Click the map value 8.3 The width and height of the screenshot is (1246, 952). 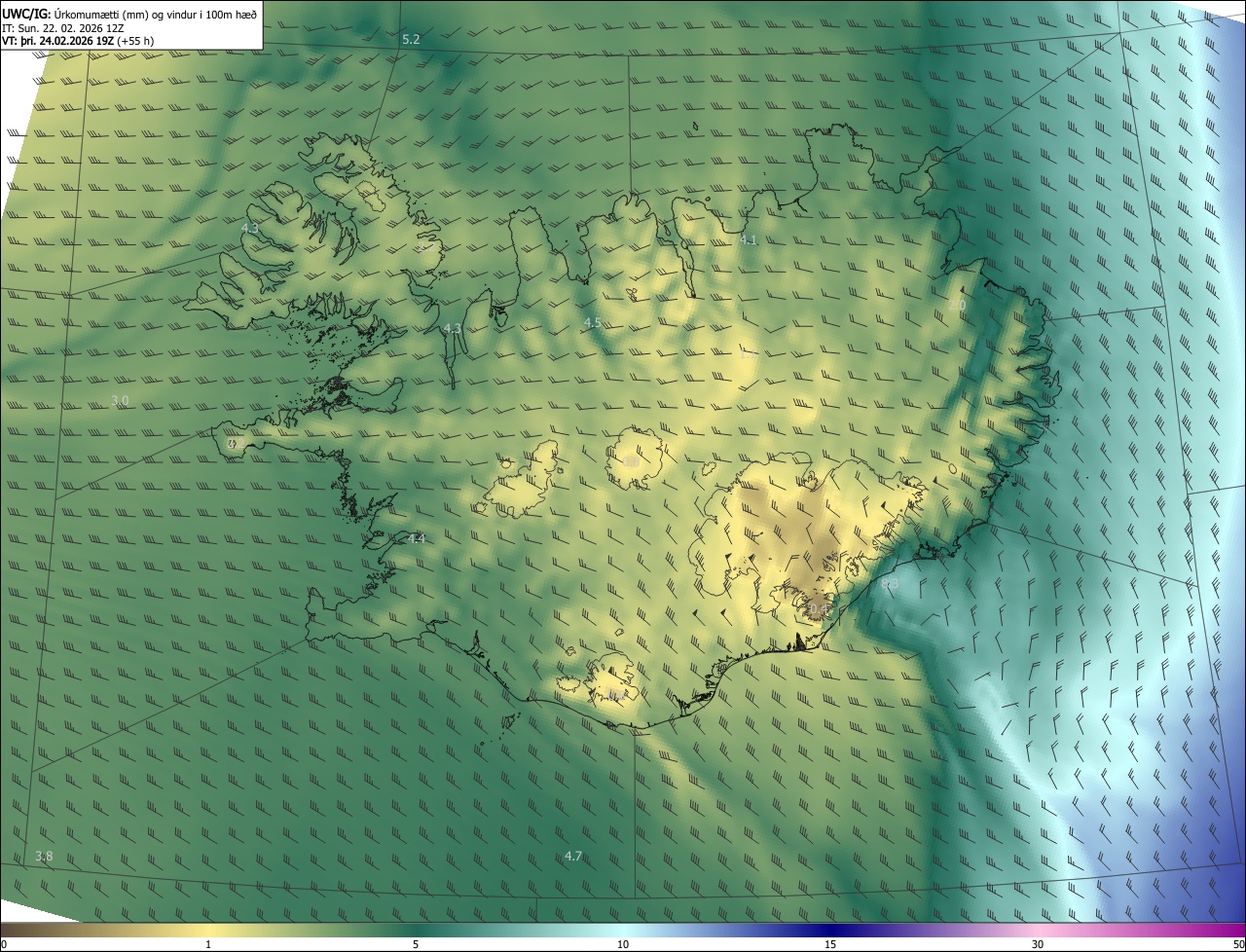[x=890, y=584]
